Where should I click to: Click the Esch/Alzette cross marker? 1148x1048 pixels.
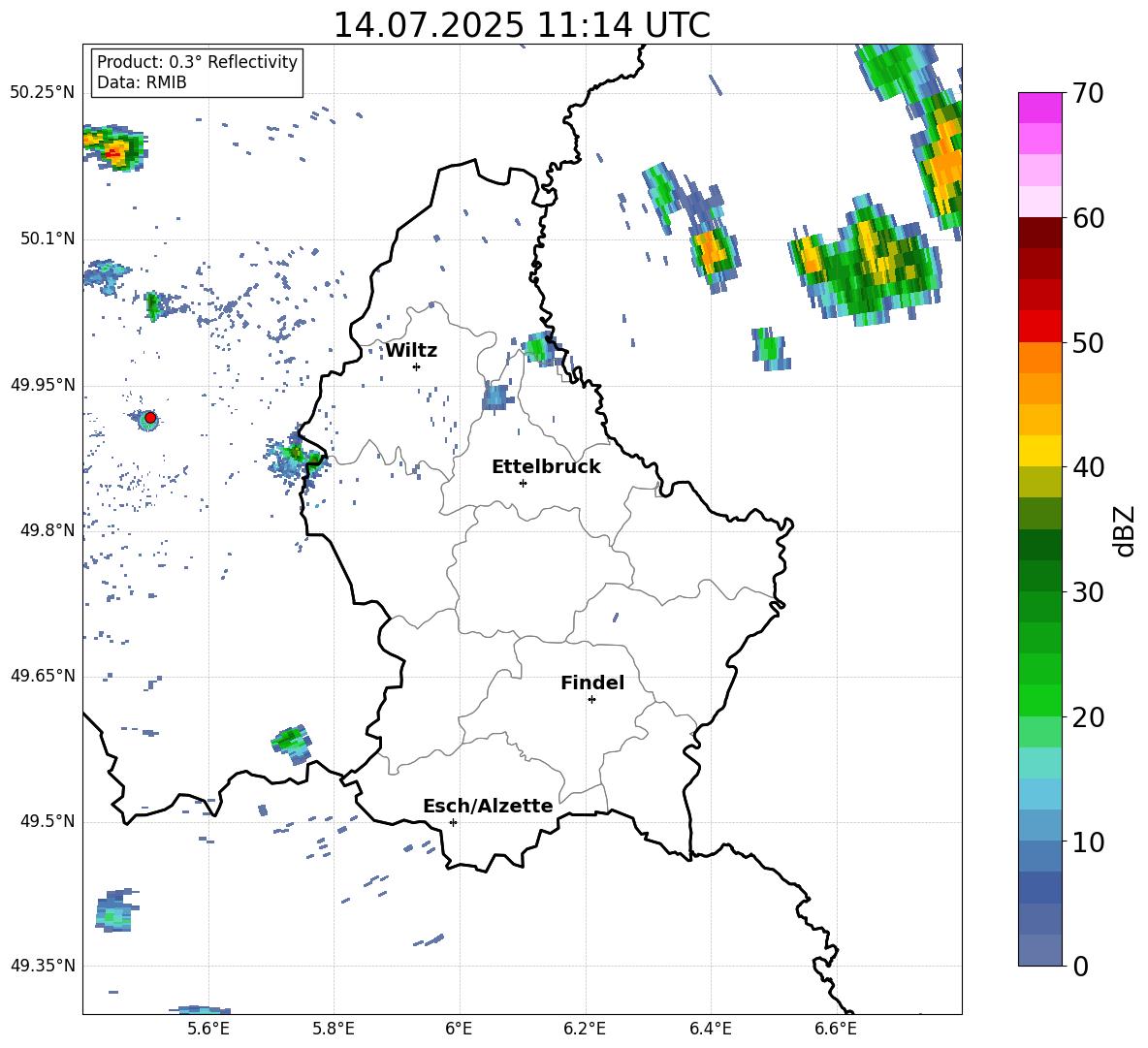pyautogui.click(x=453, y=822)
